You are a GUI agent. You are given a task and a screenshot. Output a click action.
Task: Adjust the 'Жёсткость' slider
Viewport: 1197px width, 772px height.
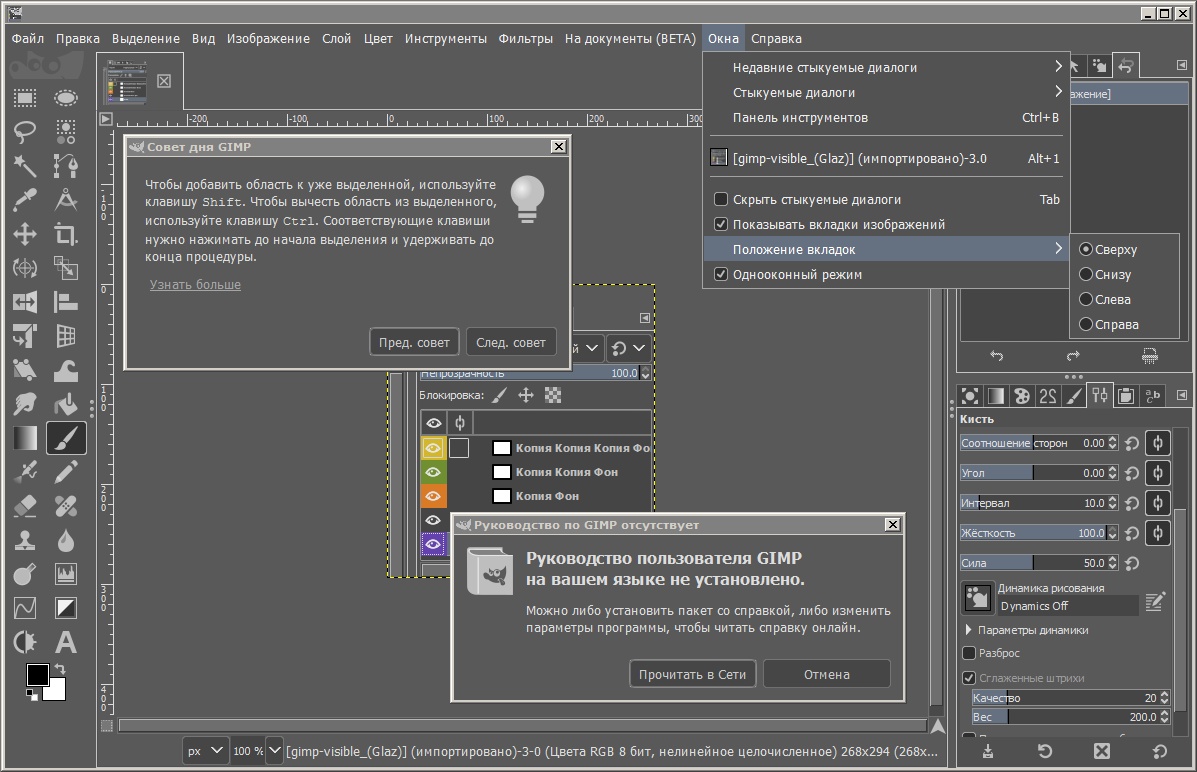(x=1033, y=533)
